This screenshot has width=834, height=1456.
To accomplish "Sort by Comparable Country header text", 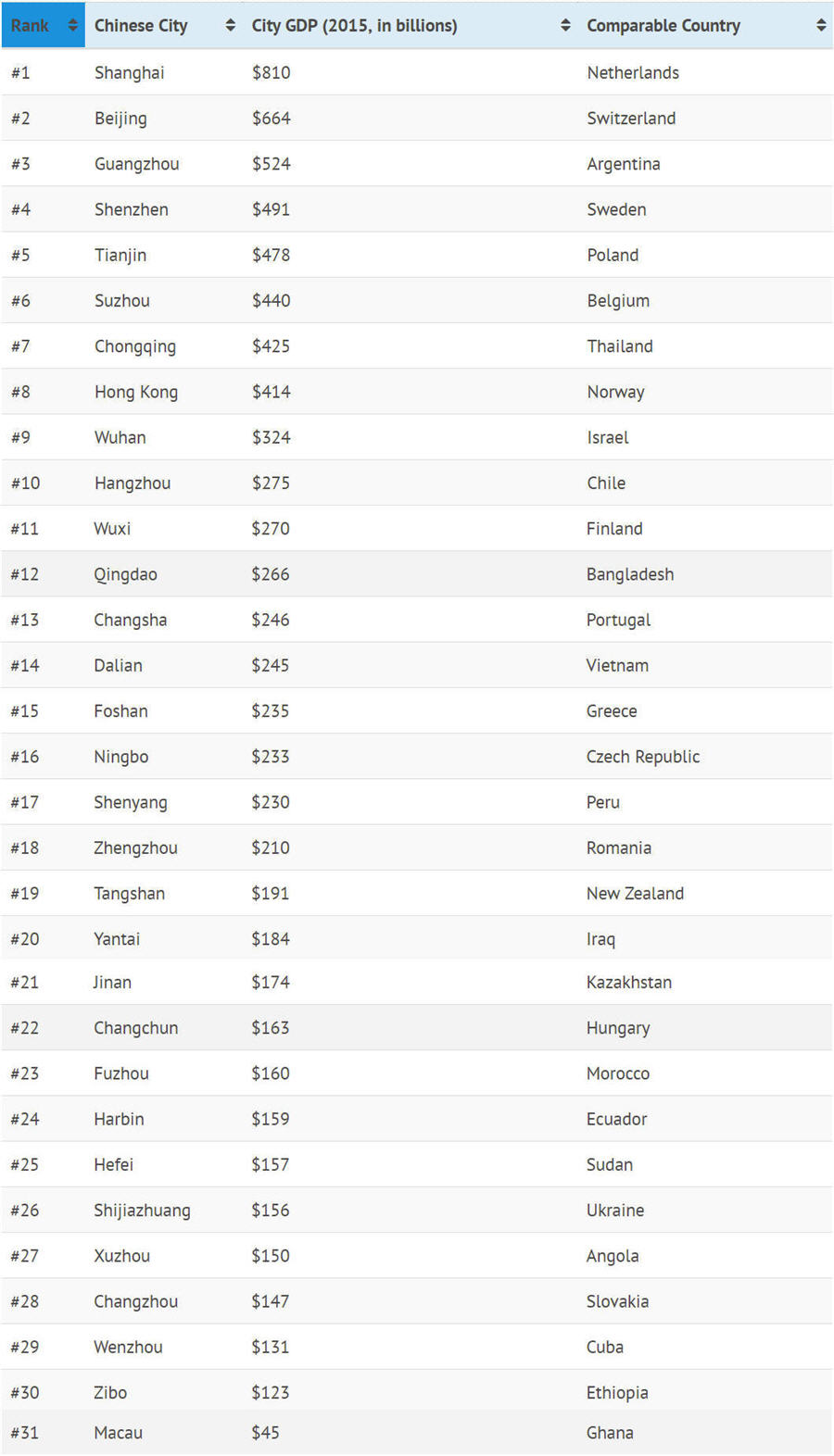I will pyautogui.click(x=663, y=26).
